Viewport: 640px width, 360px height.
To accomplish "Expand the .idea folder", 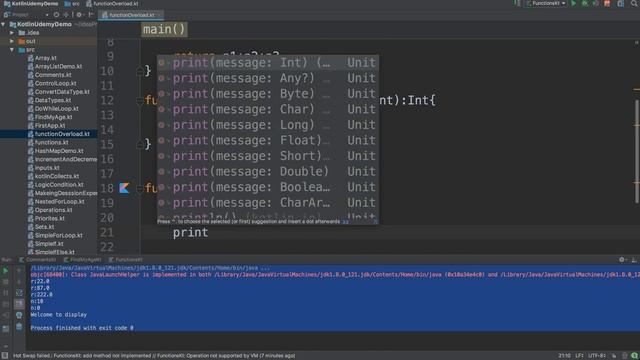I will (x=12, y=33).
